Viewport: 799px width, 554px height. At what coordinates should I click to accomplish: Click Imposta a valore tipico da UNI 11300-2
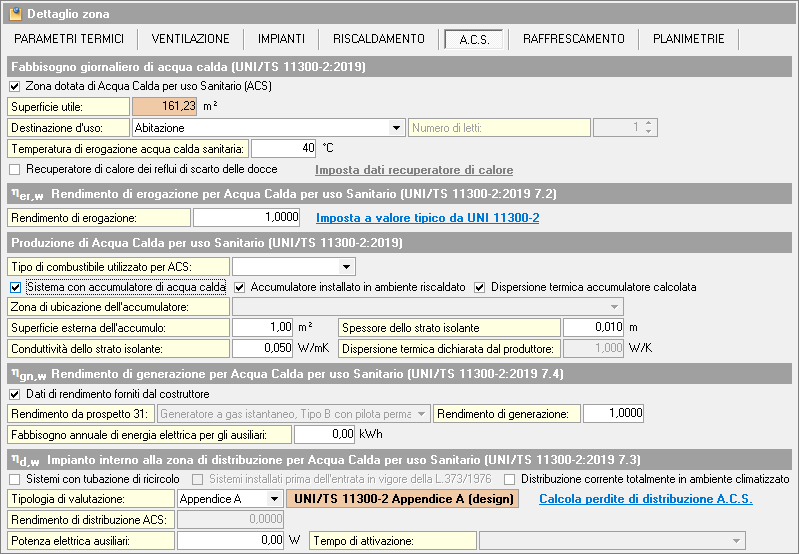427,217
